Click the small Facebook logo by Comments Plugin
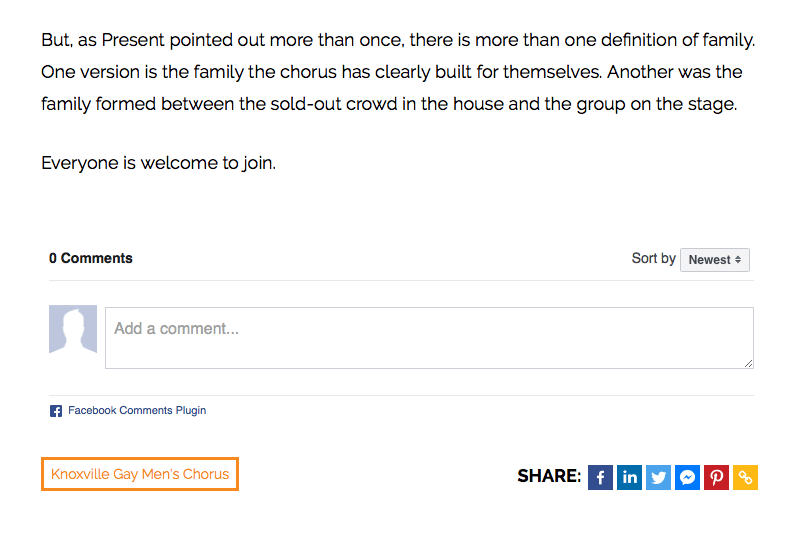 [x=56, y=411]
